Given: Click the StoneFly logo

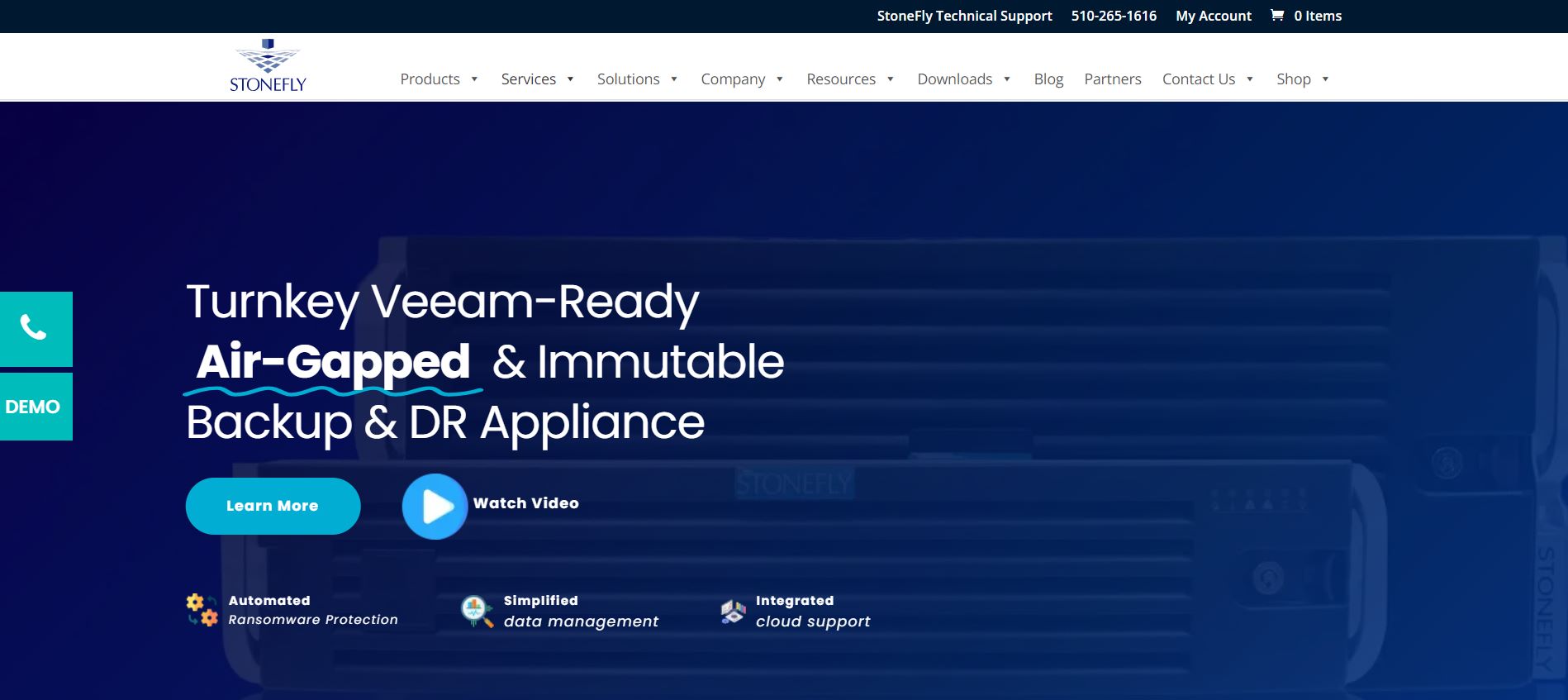Looking at the screenshot, I should coord(268,65).
